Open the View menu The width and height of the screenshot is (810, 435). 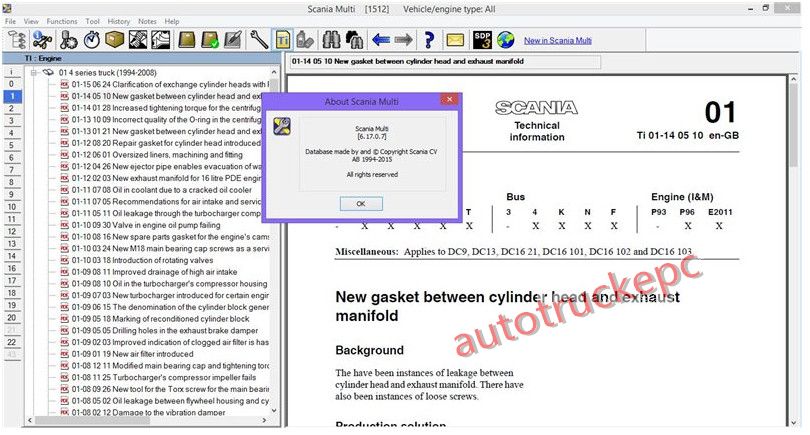point(31,21)
